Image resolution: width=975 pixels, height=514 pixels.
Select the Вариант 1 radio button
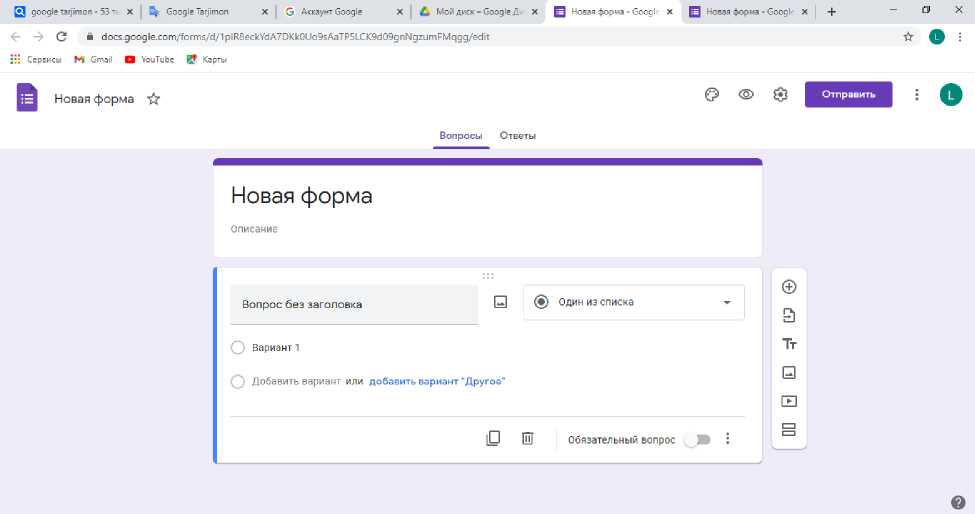point(238,347)
